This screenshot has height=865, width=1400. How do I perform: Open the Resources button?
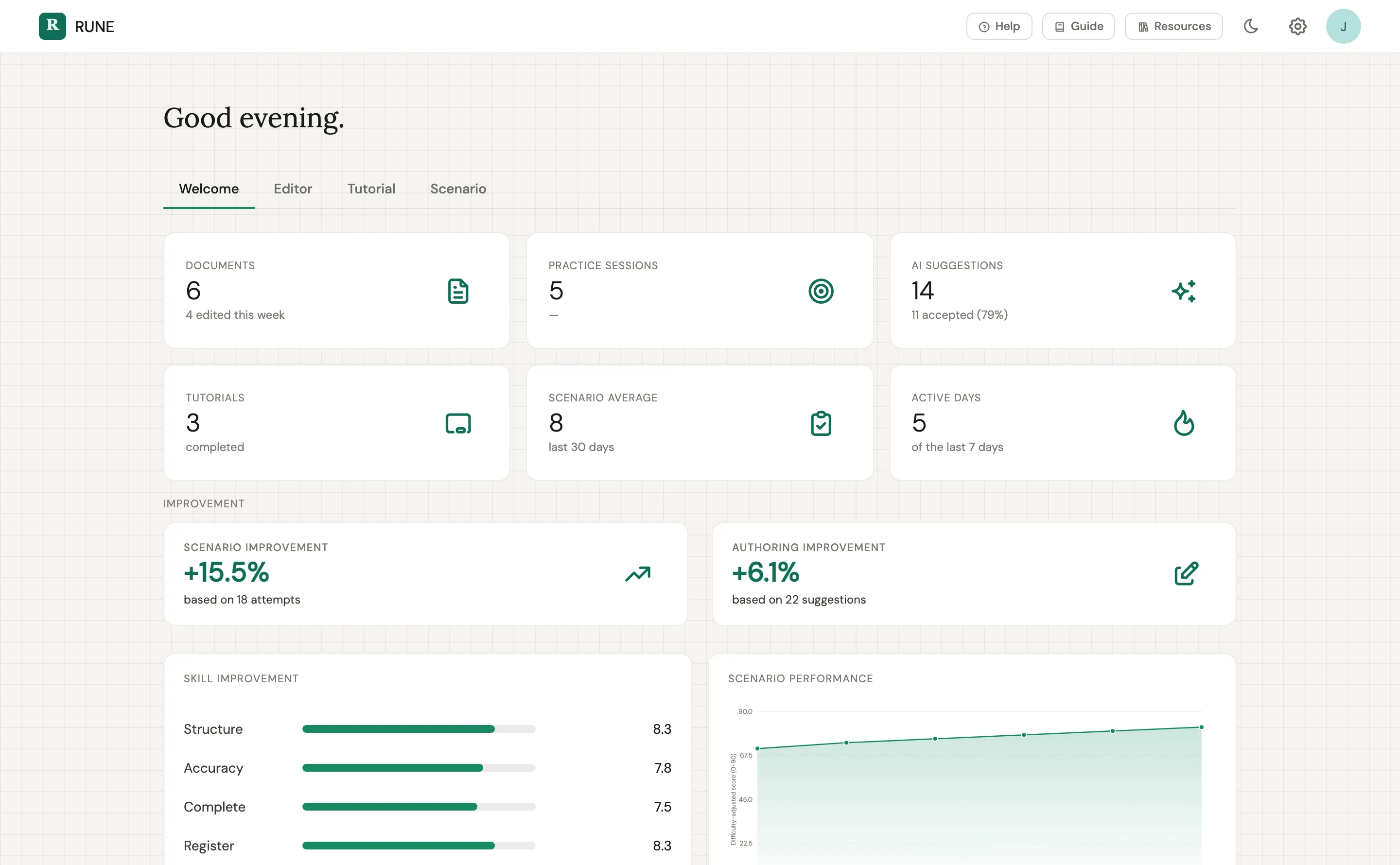point(1173,26)
